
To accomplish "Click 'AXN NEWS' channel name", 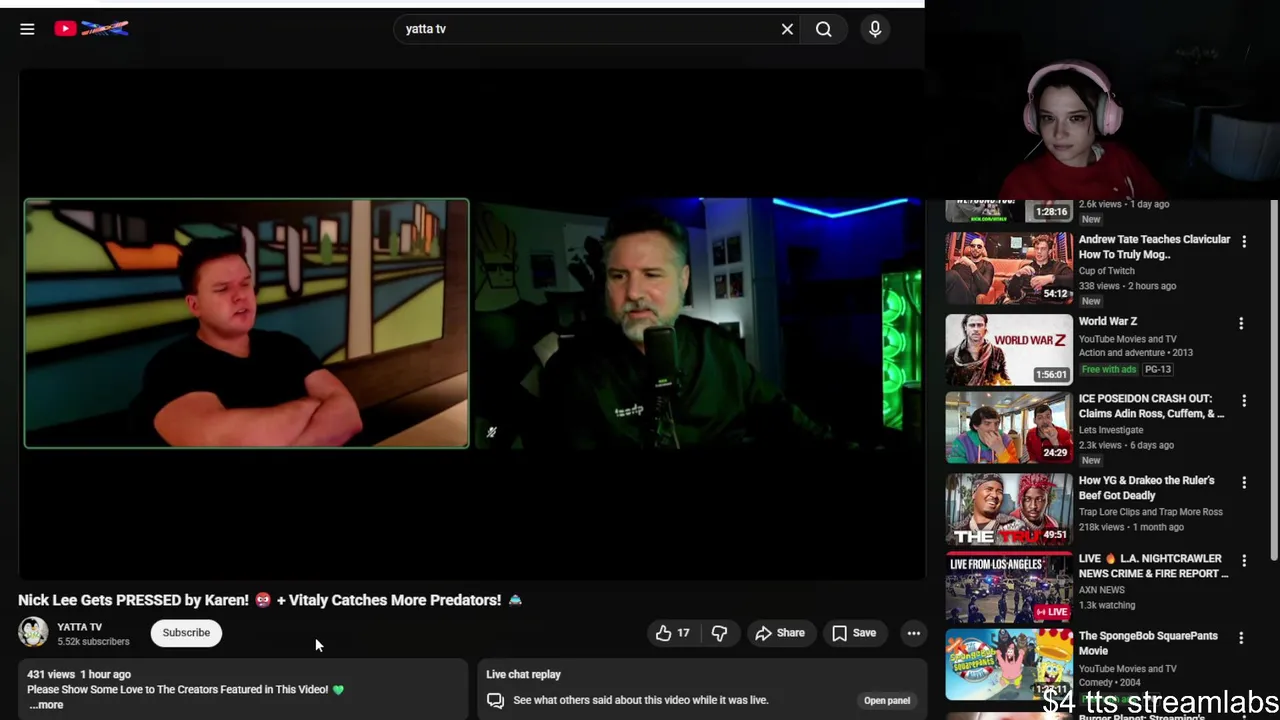I will 1101,590.
